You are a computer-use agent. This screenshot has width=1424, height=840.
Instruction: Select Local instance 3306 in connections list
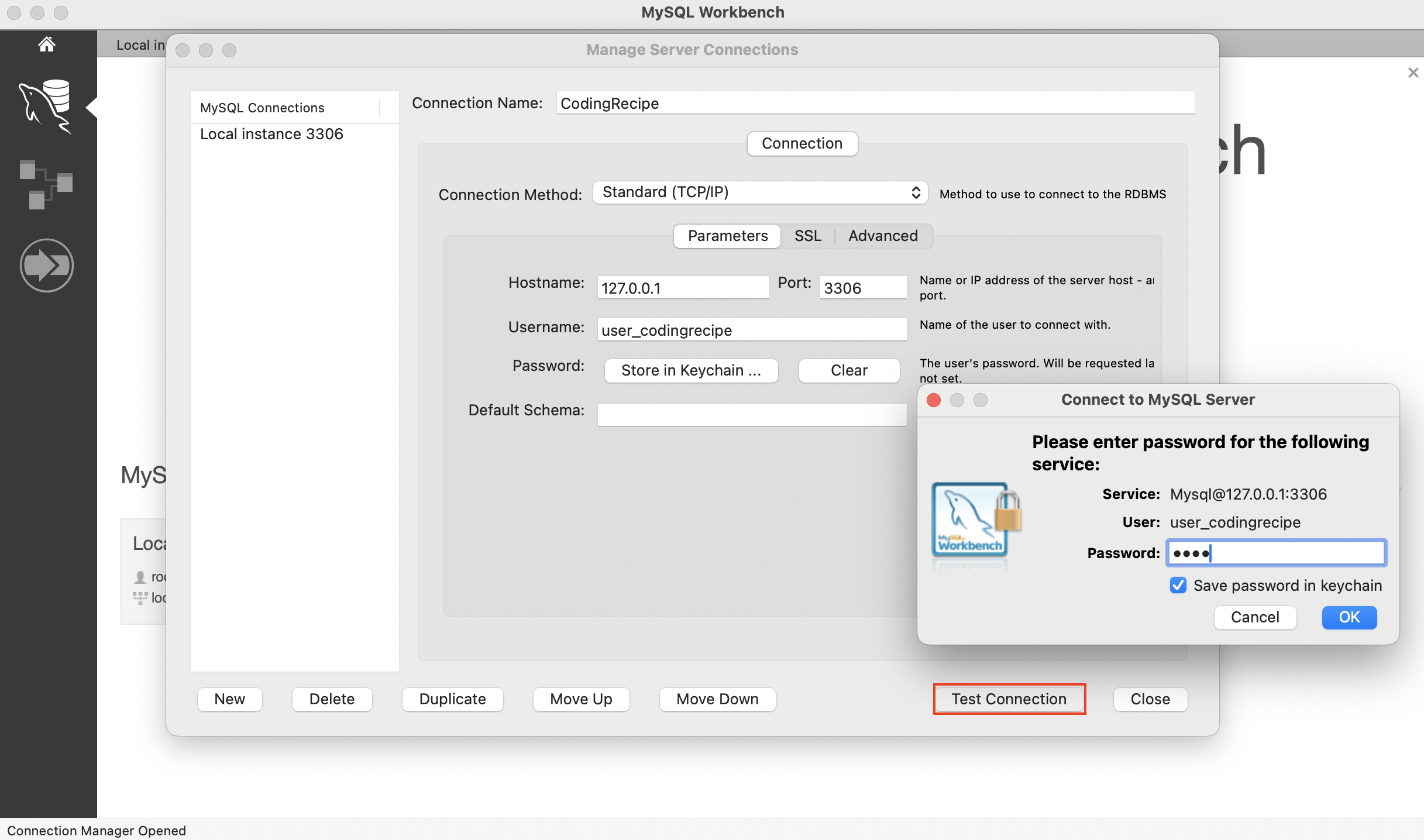pyautogui.click(x=294, y=134)
